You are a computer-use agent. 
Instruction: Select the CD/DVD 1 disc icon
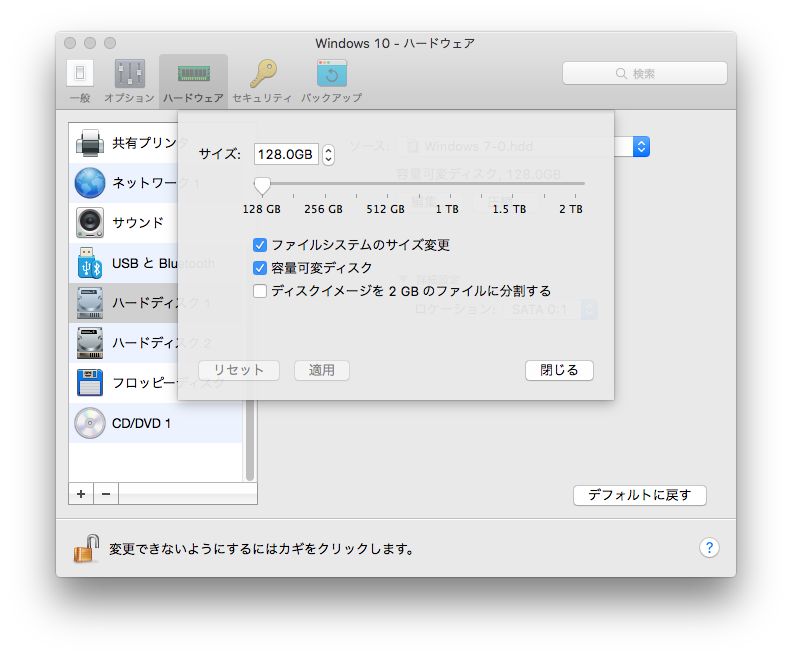point(90,423)
